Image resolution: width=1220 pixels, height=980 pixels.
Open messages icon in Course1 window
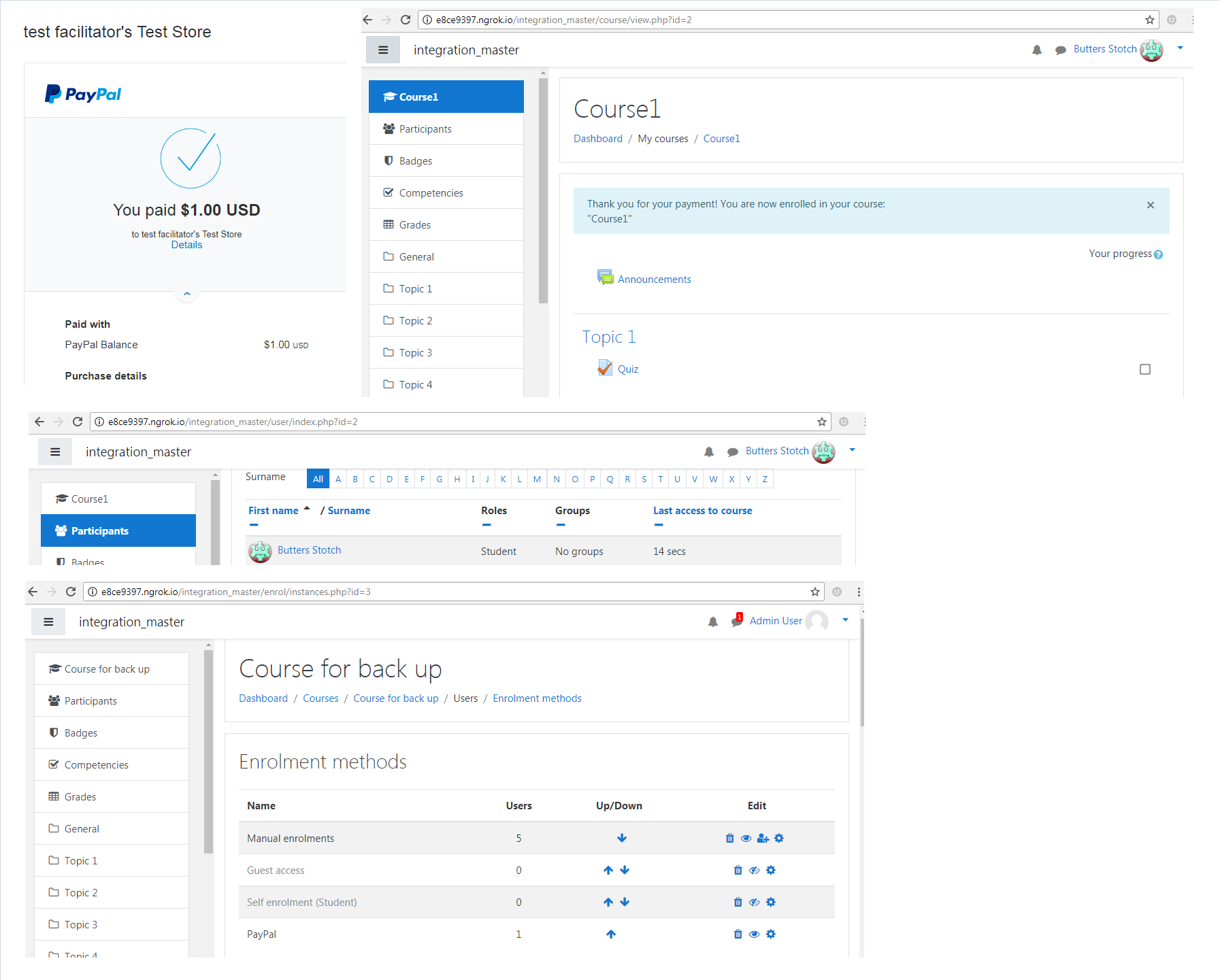[x=1060, y=50]
